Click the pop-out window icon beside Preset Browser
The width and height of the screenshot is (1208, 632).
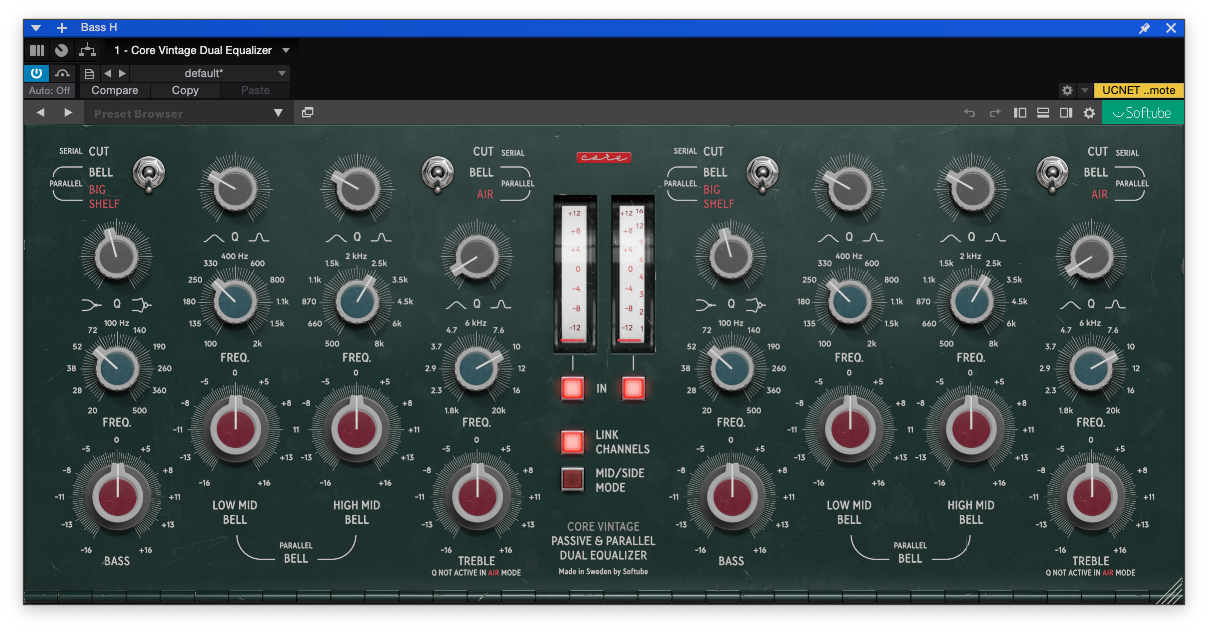tap(308, 113)
